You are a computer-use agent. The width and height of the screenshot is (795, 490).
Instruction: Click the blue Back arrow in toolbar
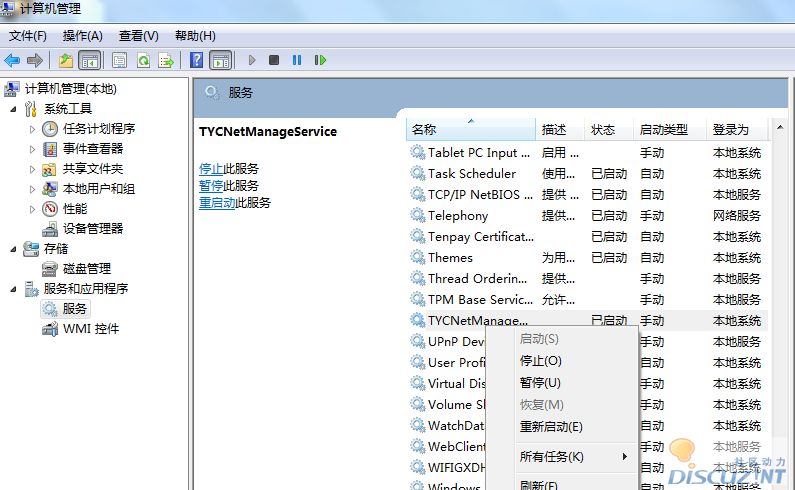click(x=13, y=60)
